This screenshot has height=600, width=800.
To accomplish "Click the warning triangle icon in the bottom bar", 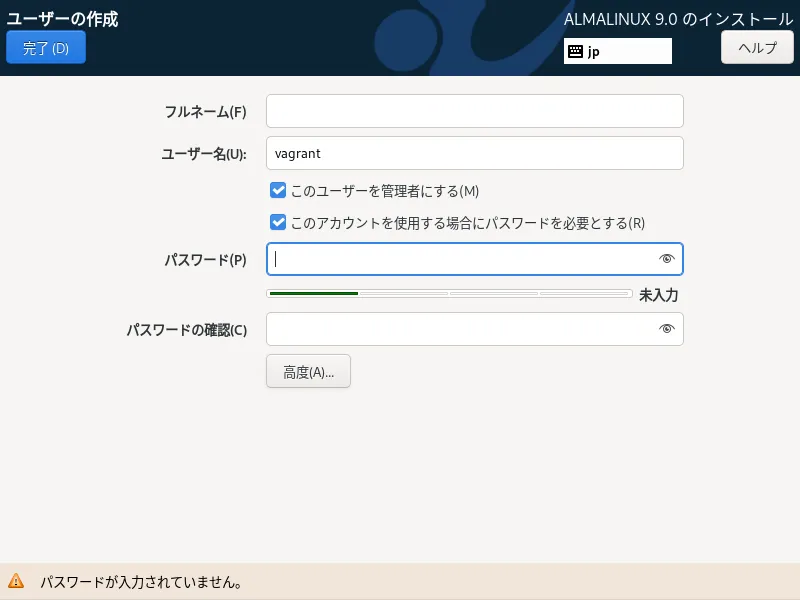I will click(16, 581).
